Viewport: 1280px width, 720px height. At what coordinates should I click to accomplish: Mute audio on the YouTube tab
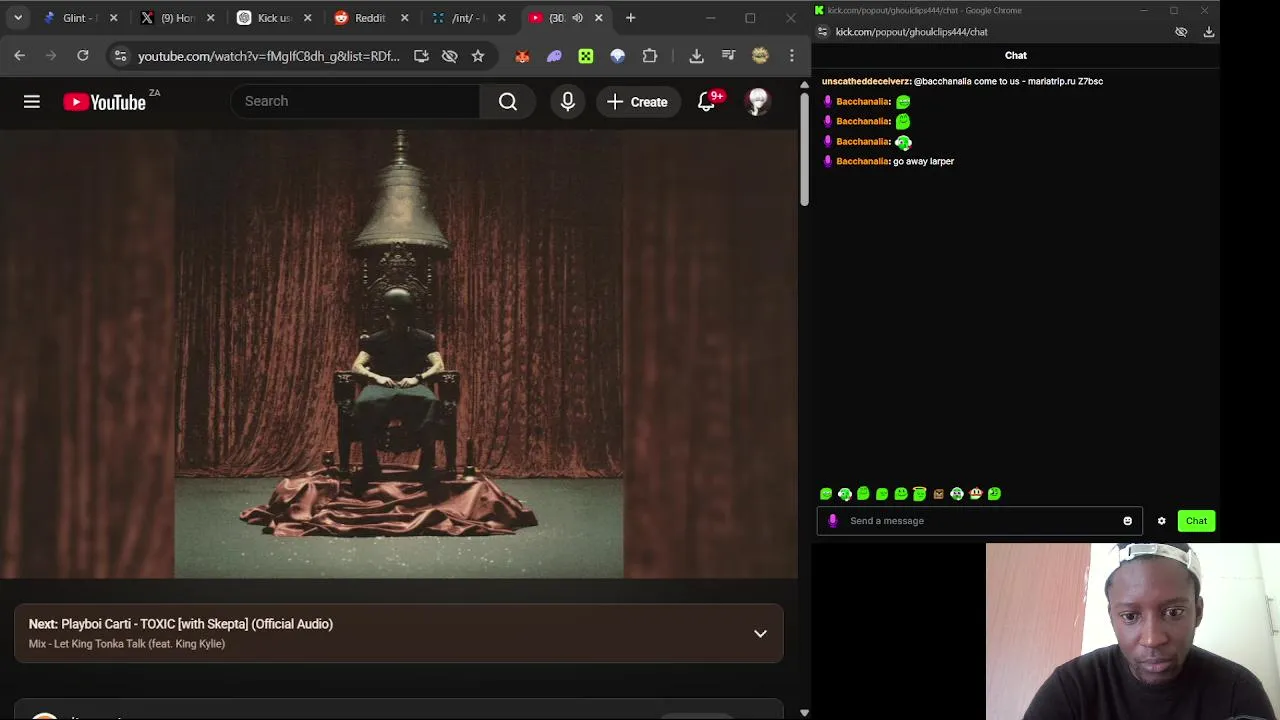(577, 18)
